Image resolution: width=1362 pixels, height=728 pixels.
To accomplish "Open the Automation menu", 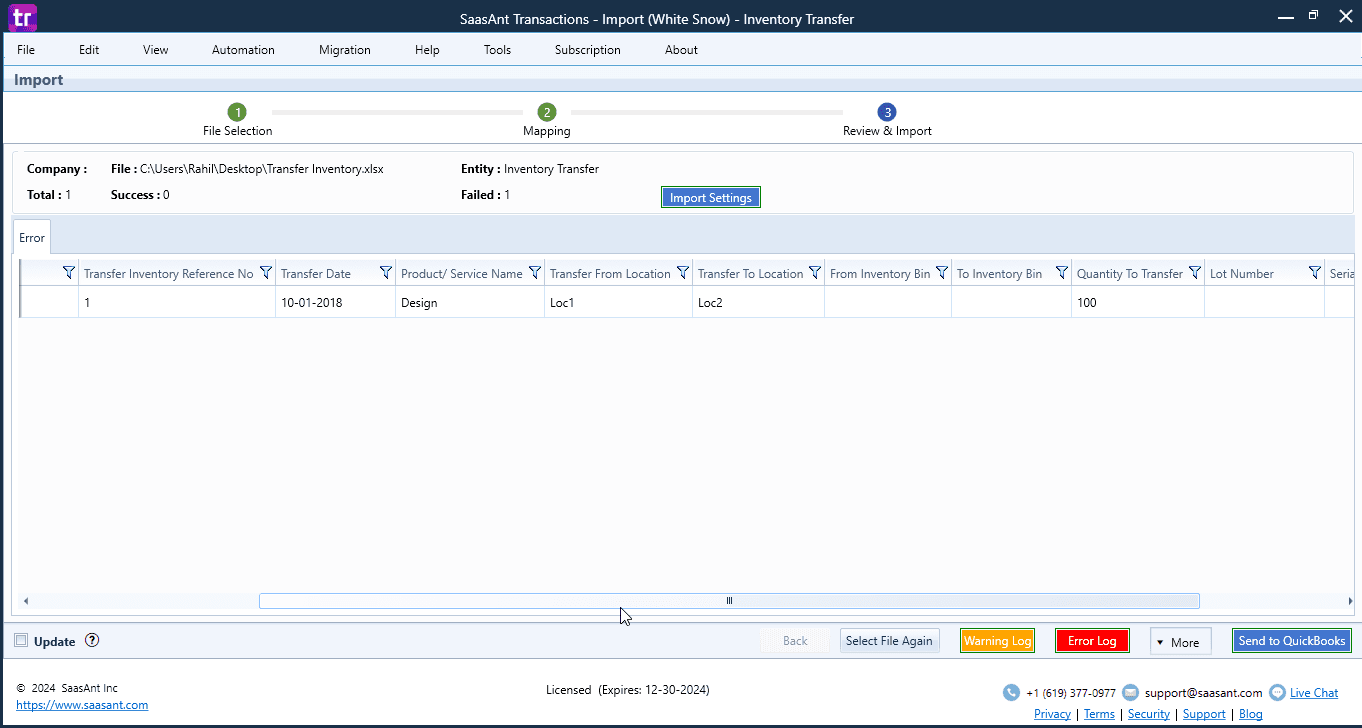I will [243, 50].
